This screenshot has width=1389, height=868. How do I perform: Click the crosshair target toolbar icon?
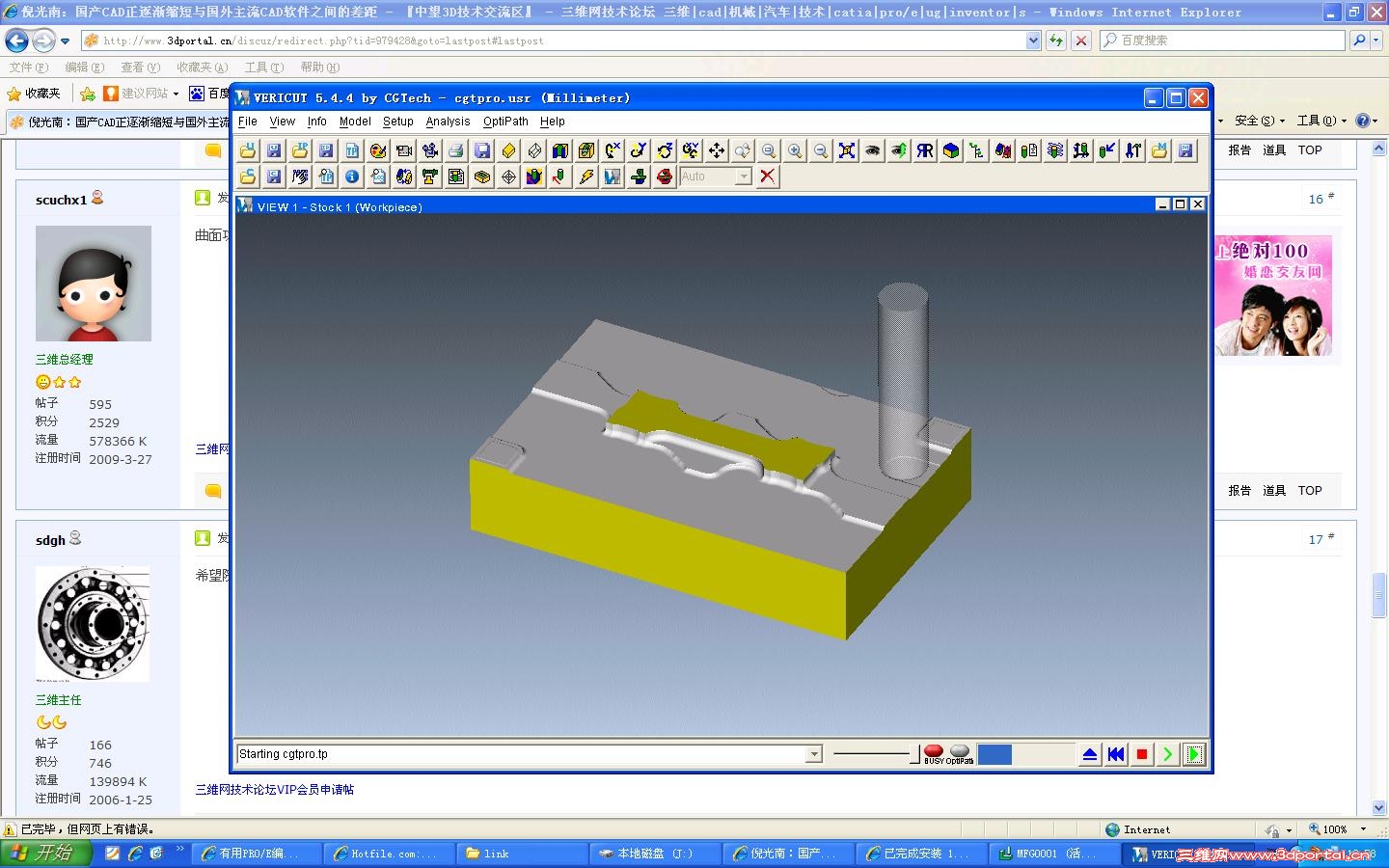point(508,176)
